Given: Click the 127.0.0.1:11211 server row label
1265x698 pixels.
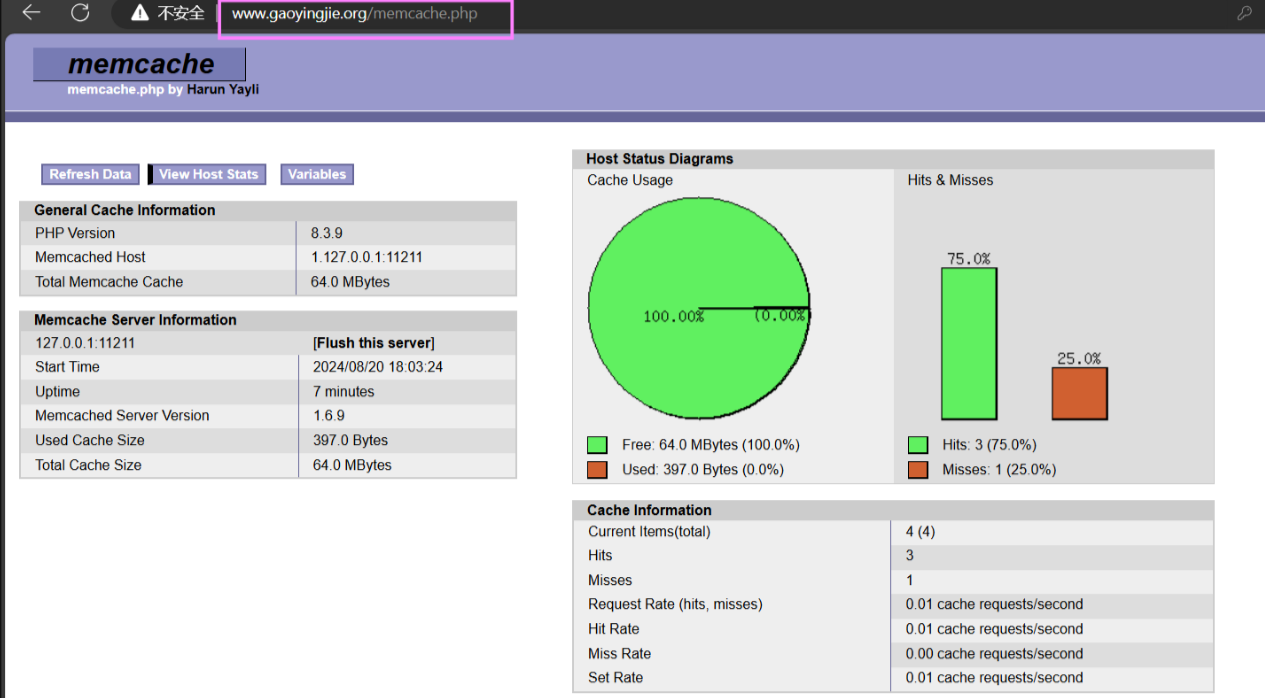Looking at the screenshot, I should coord(85,343).
